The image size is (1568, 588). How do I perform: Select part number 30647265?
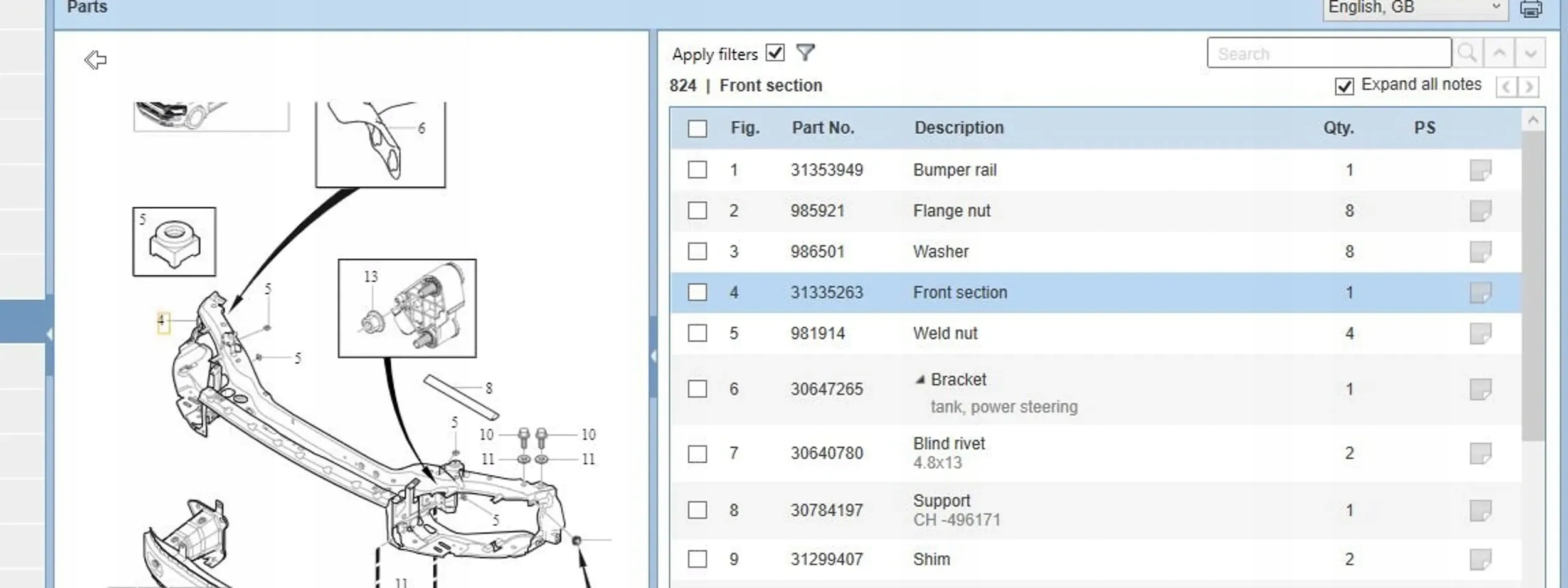click(x=827, y=389)
